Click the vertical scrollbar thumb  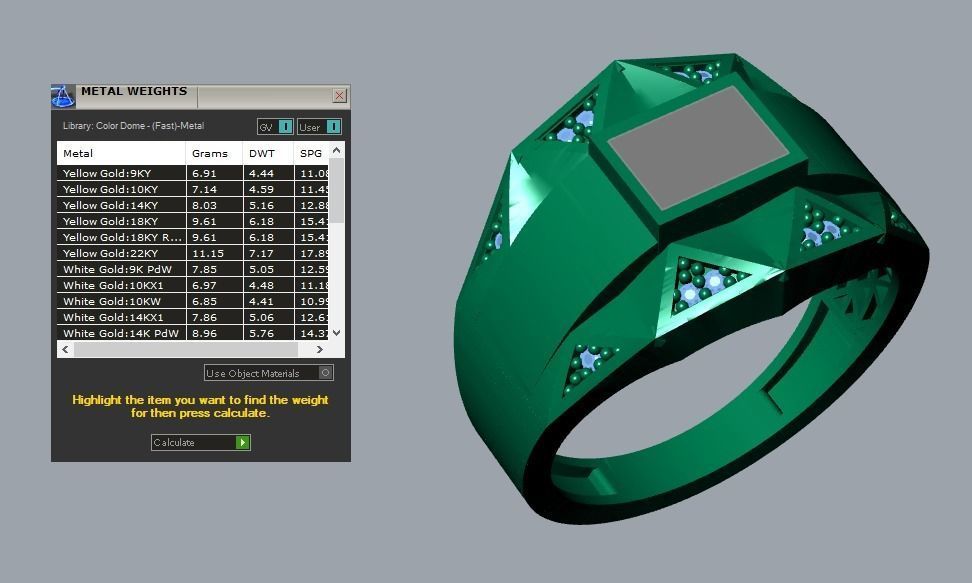click(x=337, y=190)
